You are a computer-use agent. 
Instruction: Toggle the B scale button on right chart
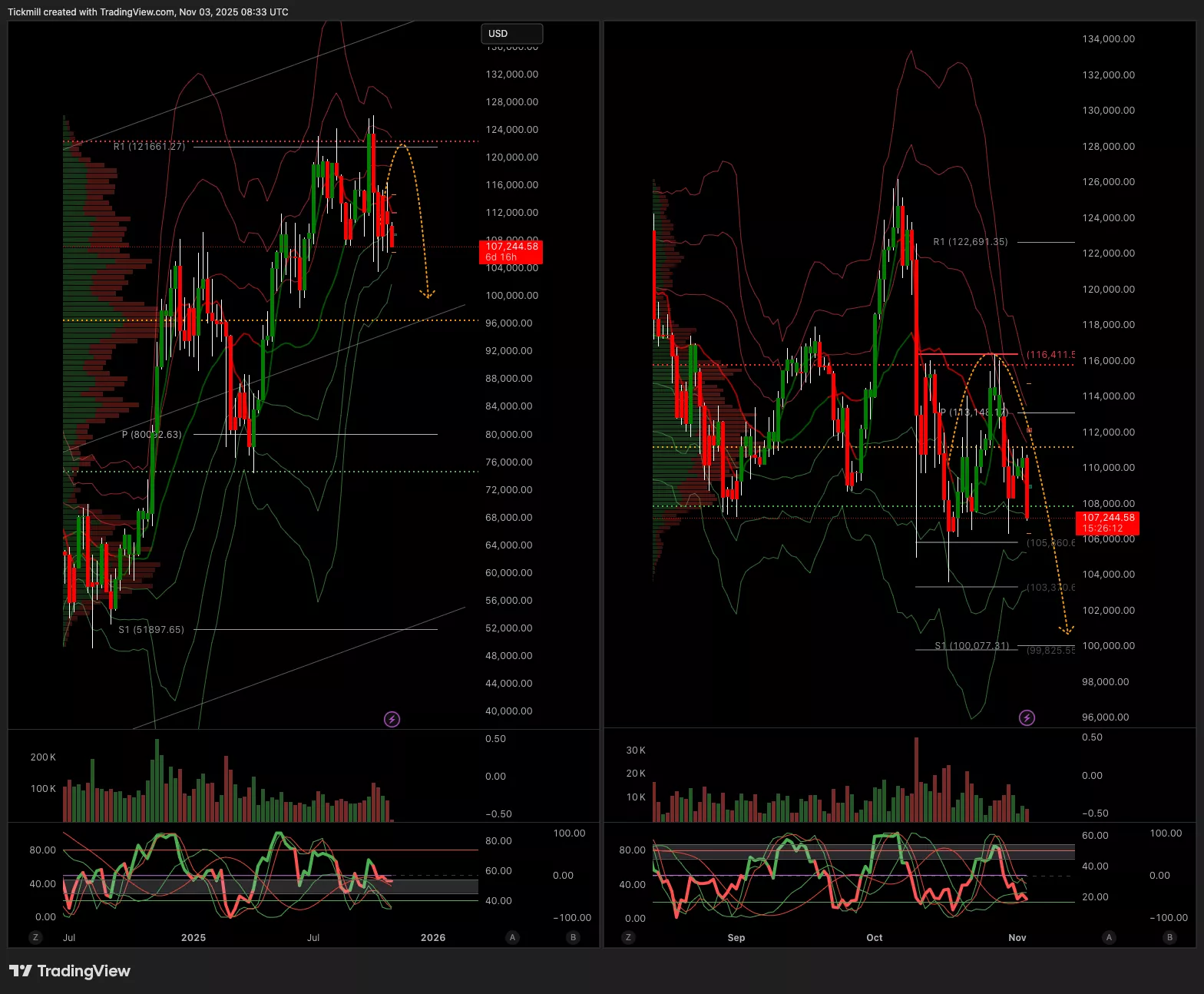pos(1169,937)
